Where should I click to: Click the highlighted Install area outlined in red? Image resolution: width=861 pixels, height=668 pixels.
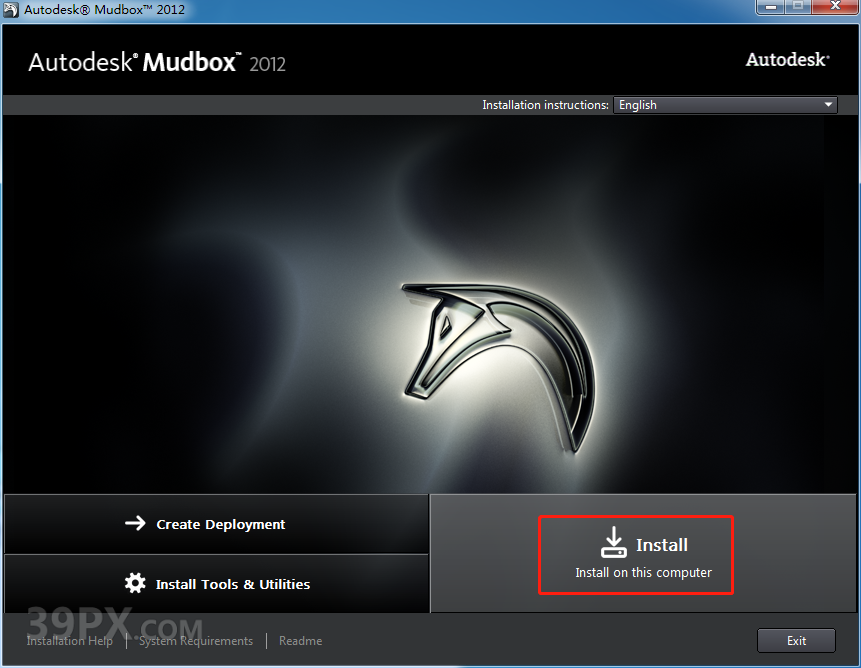tap(636, 554)
